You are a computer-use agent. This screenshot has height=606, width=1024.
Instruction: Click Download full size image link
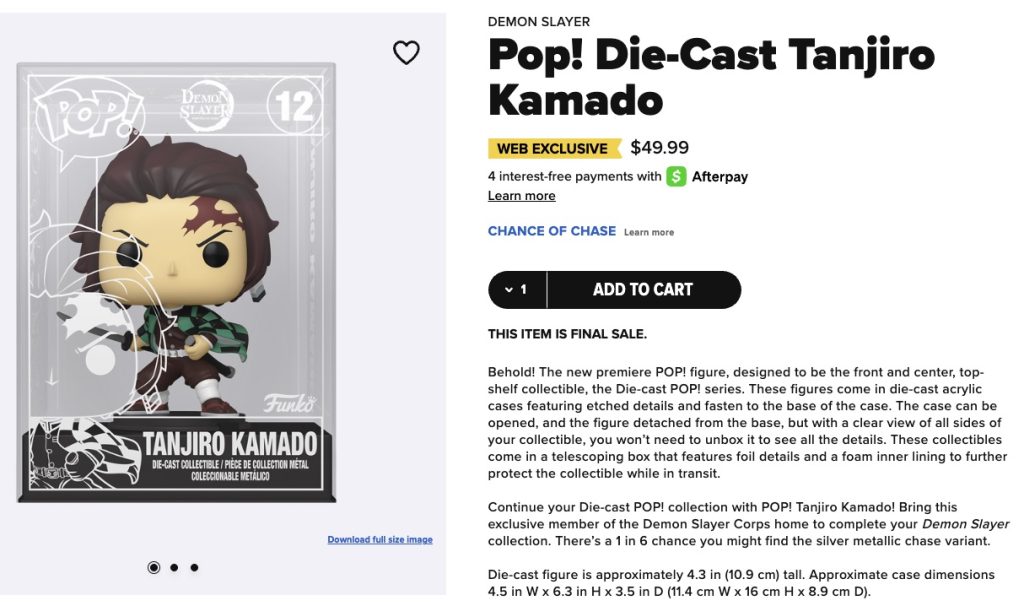[380, 540]
